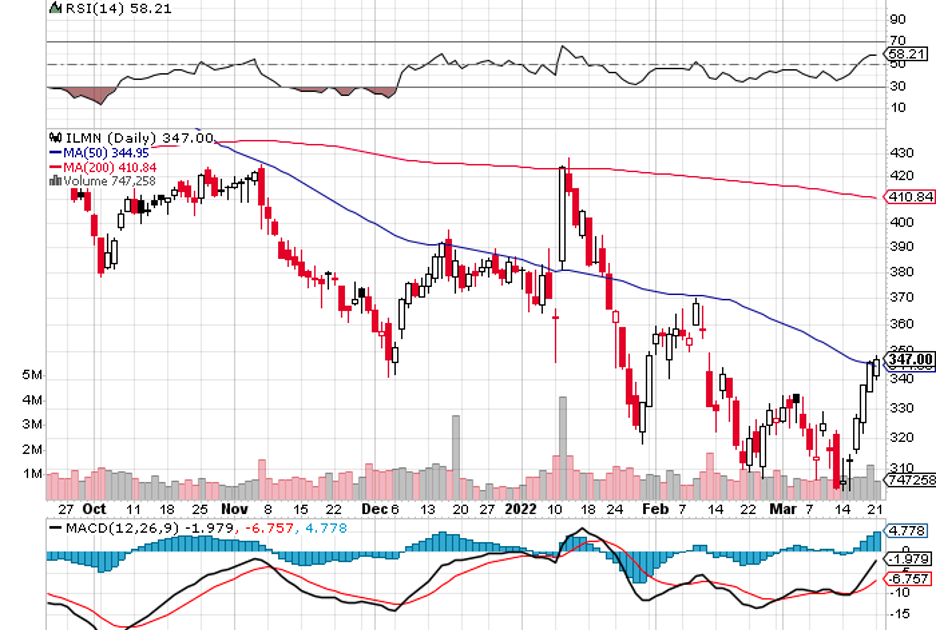Click the 2022 marker on date axis

[x=518, y=508]
